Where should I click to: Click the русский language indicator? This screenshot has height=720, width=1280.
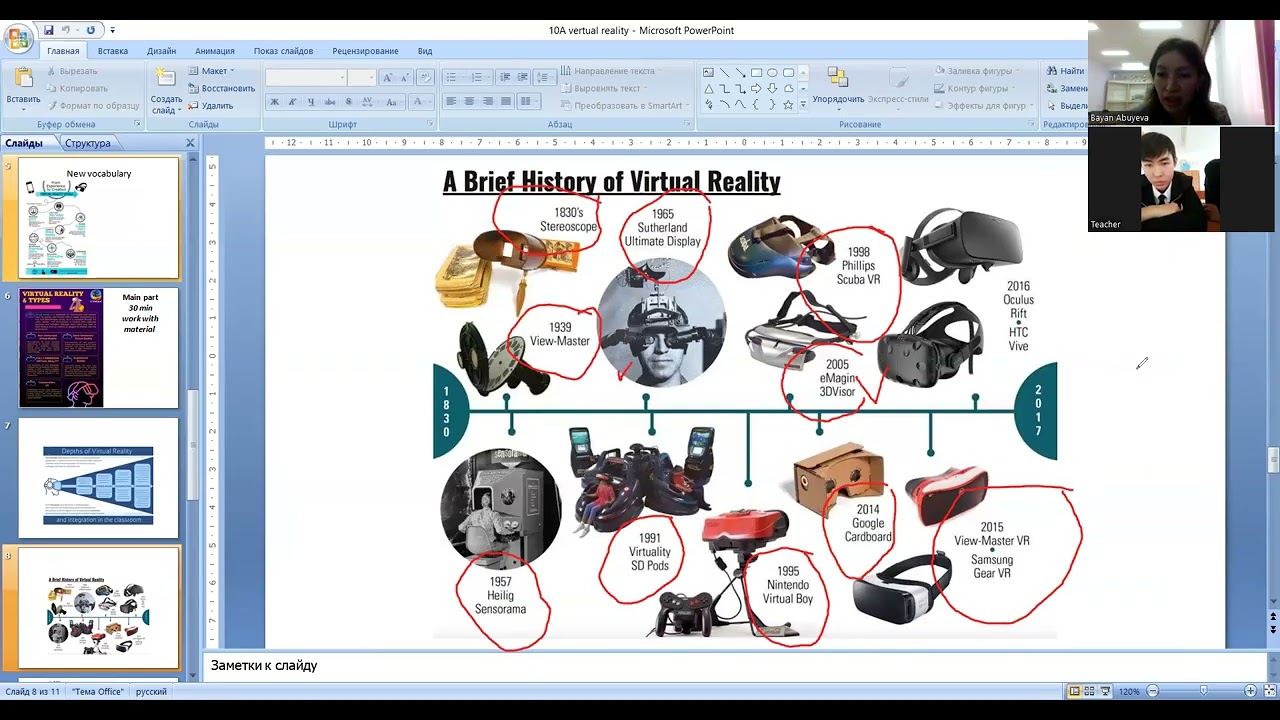(151, 692)
